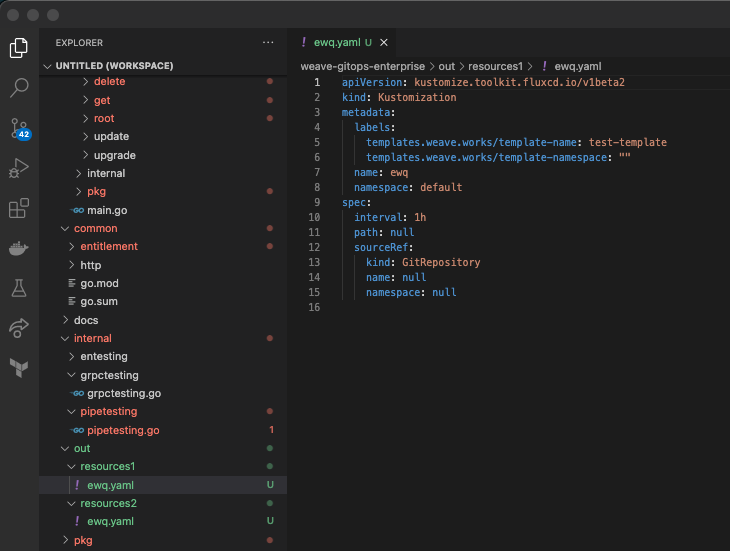This screenshot has height=551, width=730.
Task: Open the Live Share view
Action: [19, 328]
